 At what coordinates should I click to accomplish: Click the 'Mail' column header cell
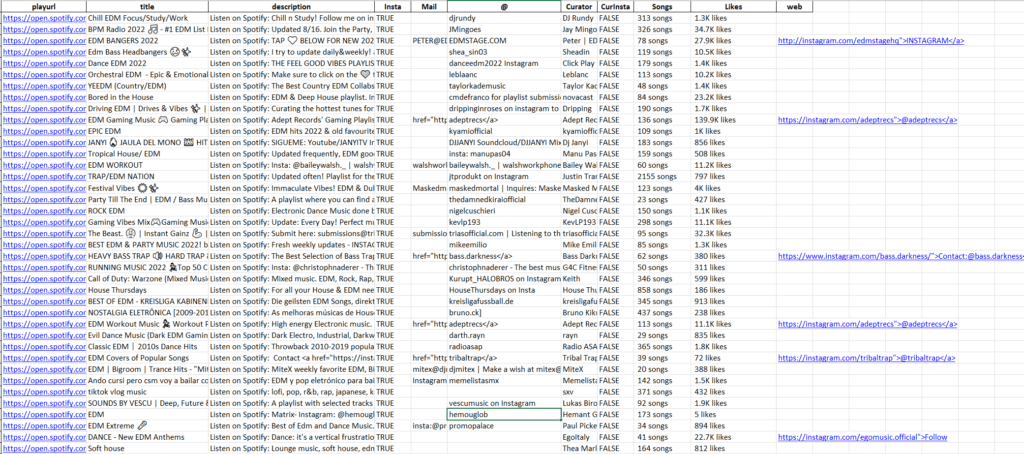click(x=428, y=6)
